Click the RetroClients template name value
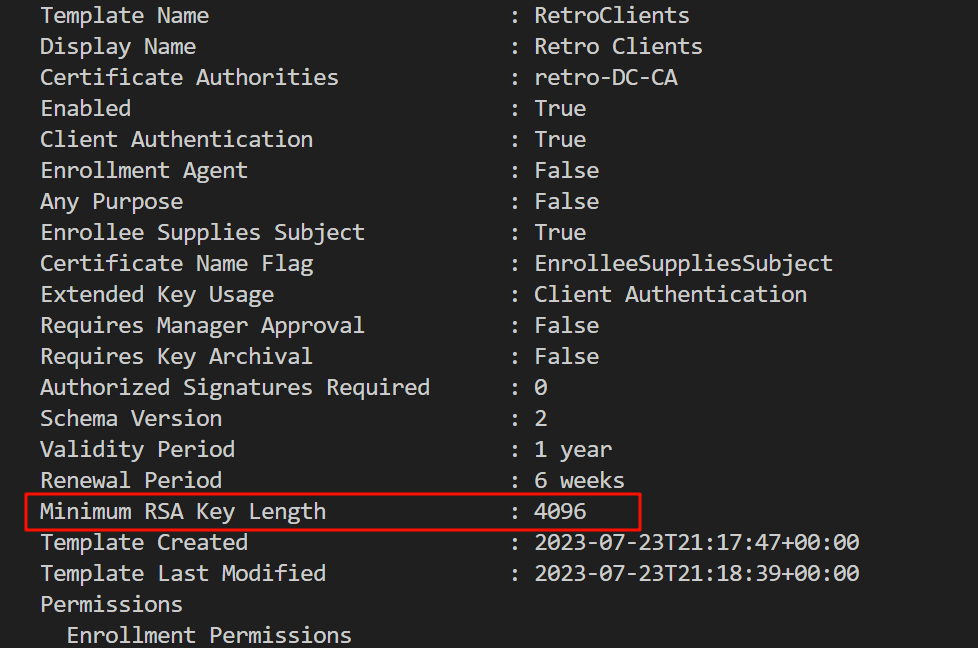The width and height of the screenshot is (978, 648). 612,16
